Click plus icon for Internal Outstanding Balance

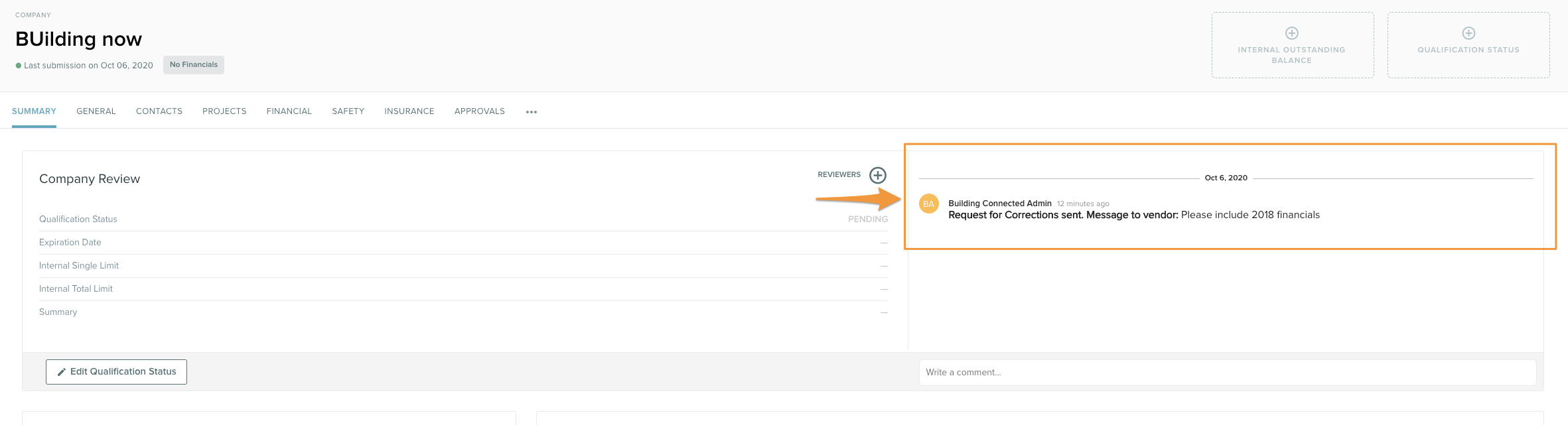pyautogui.click(x=1292, y=33)
